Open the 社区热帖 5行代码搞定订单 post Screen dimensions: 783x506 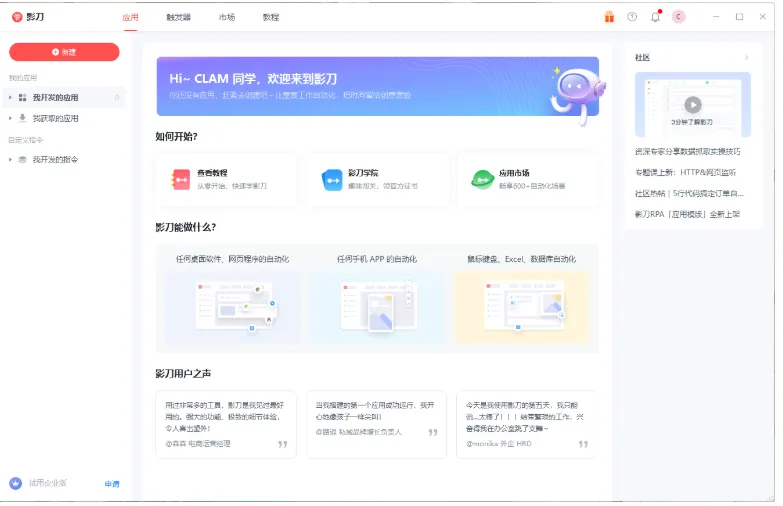point(689,193)
